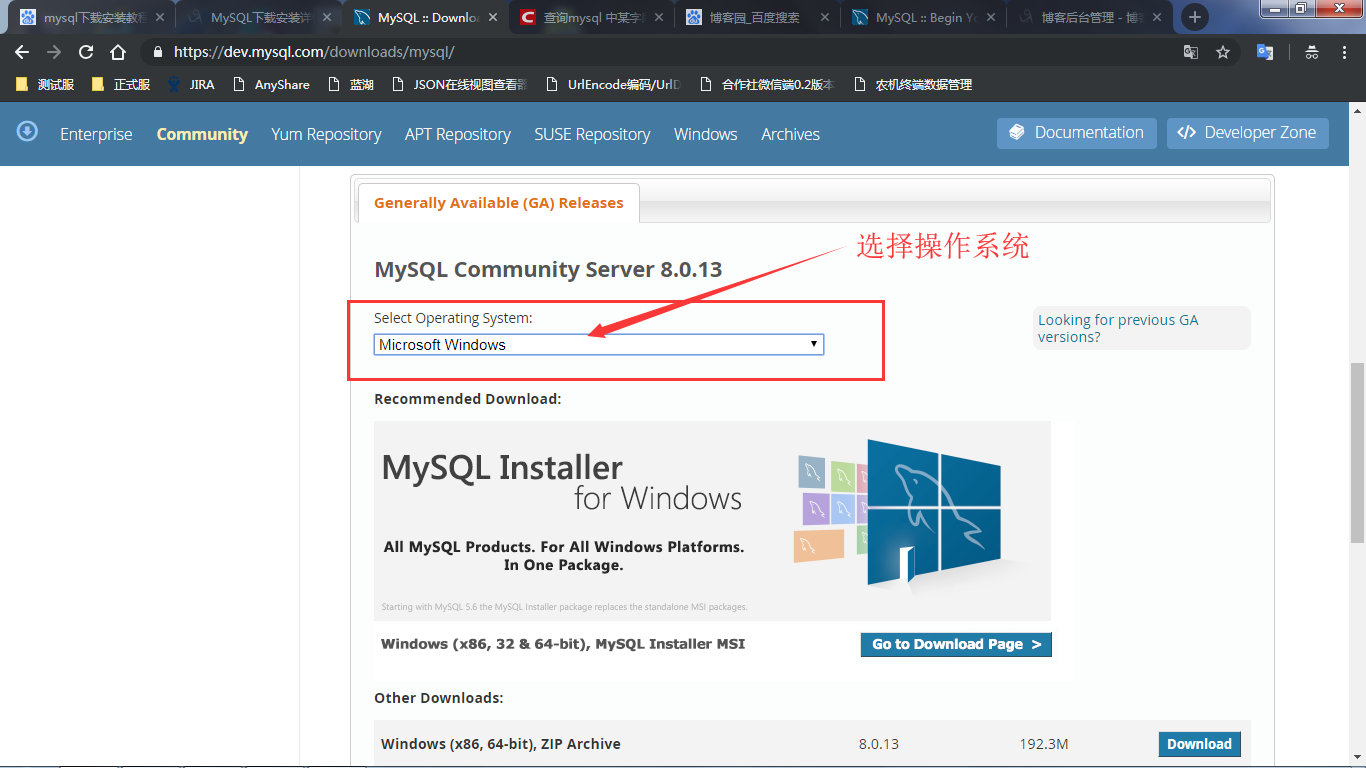Switch to the '查询mysql 中某字' tab
Screen dimensions: 1366x768
(x=590, y=17)
